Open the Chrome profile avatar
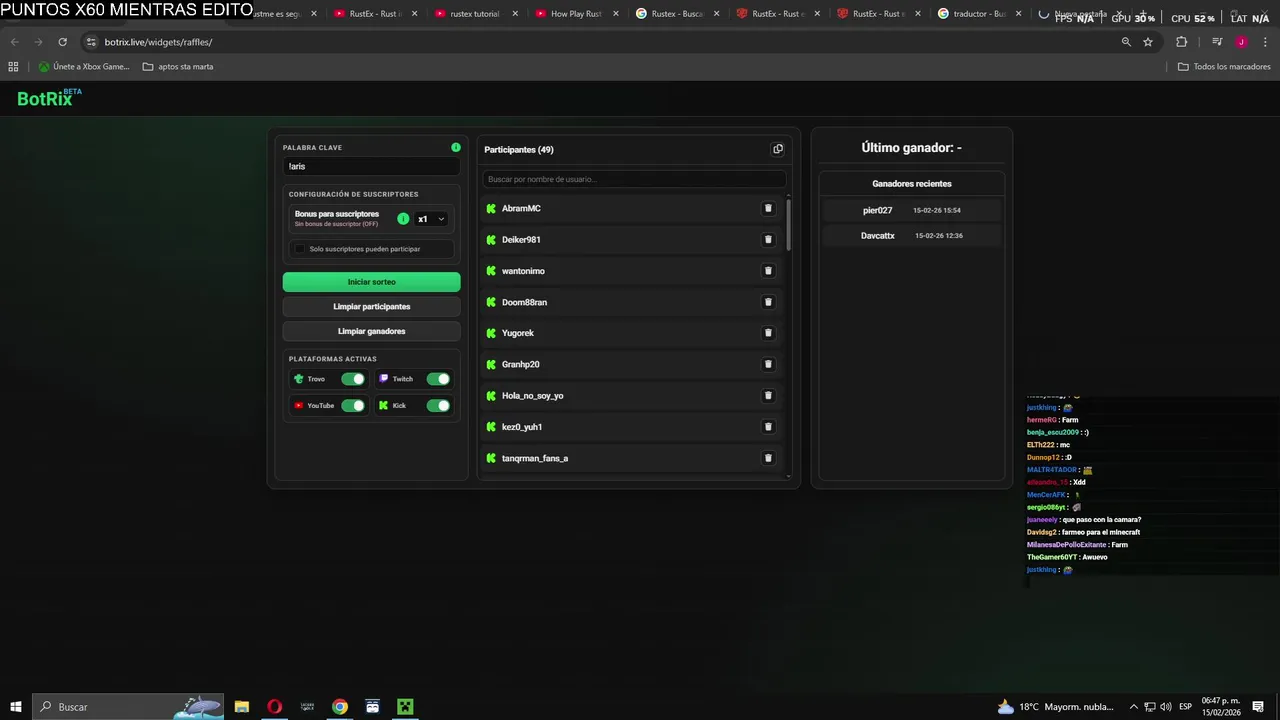1280x720 pixels. pos(1241,42)
